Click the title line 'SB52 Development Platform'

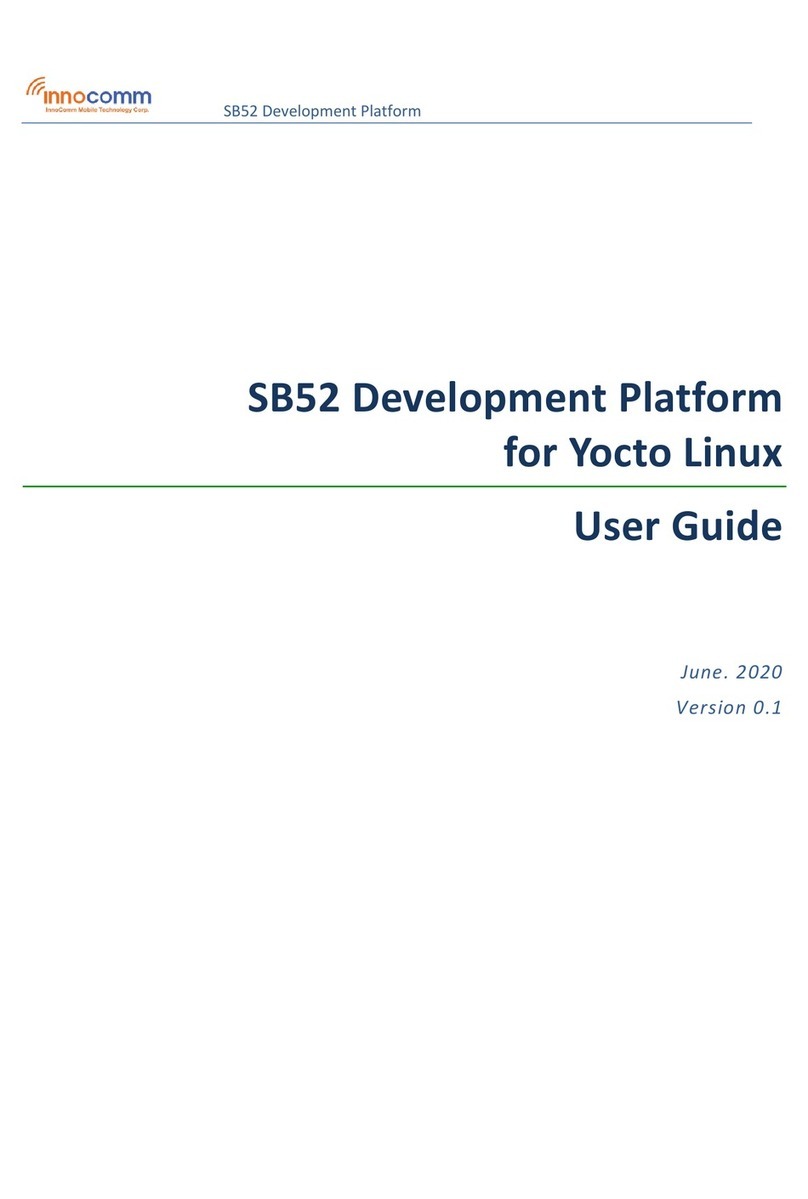coord(514,398)
